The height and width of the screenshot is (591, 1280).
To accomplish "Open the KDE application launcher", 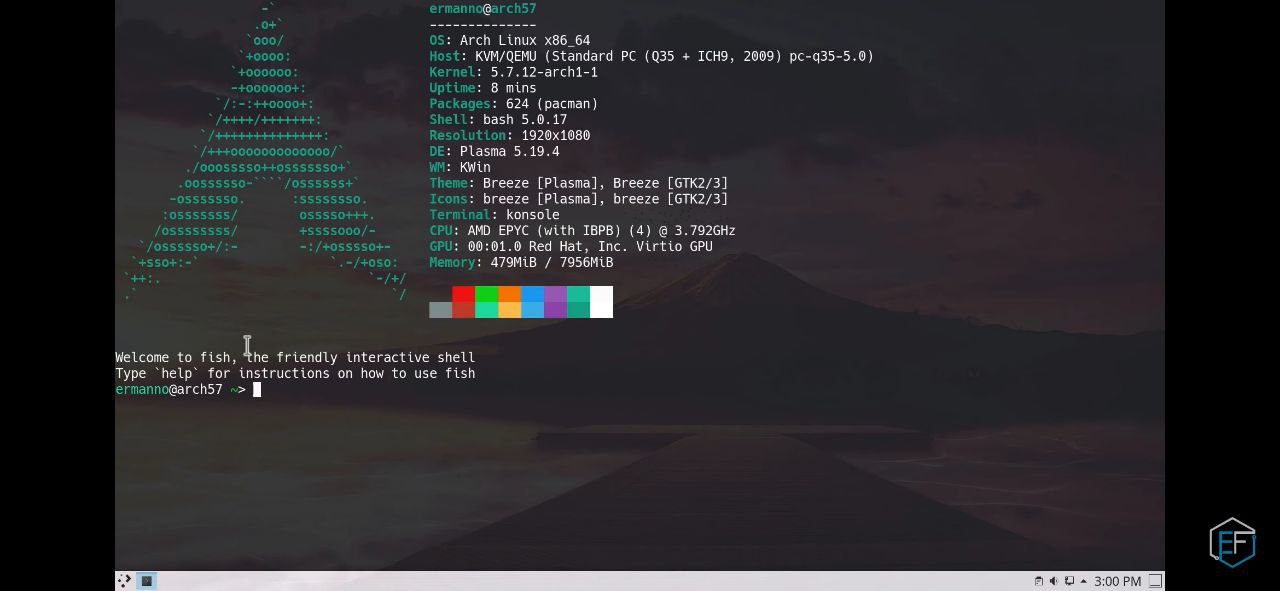I will pos(124,581).
